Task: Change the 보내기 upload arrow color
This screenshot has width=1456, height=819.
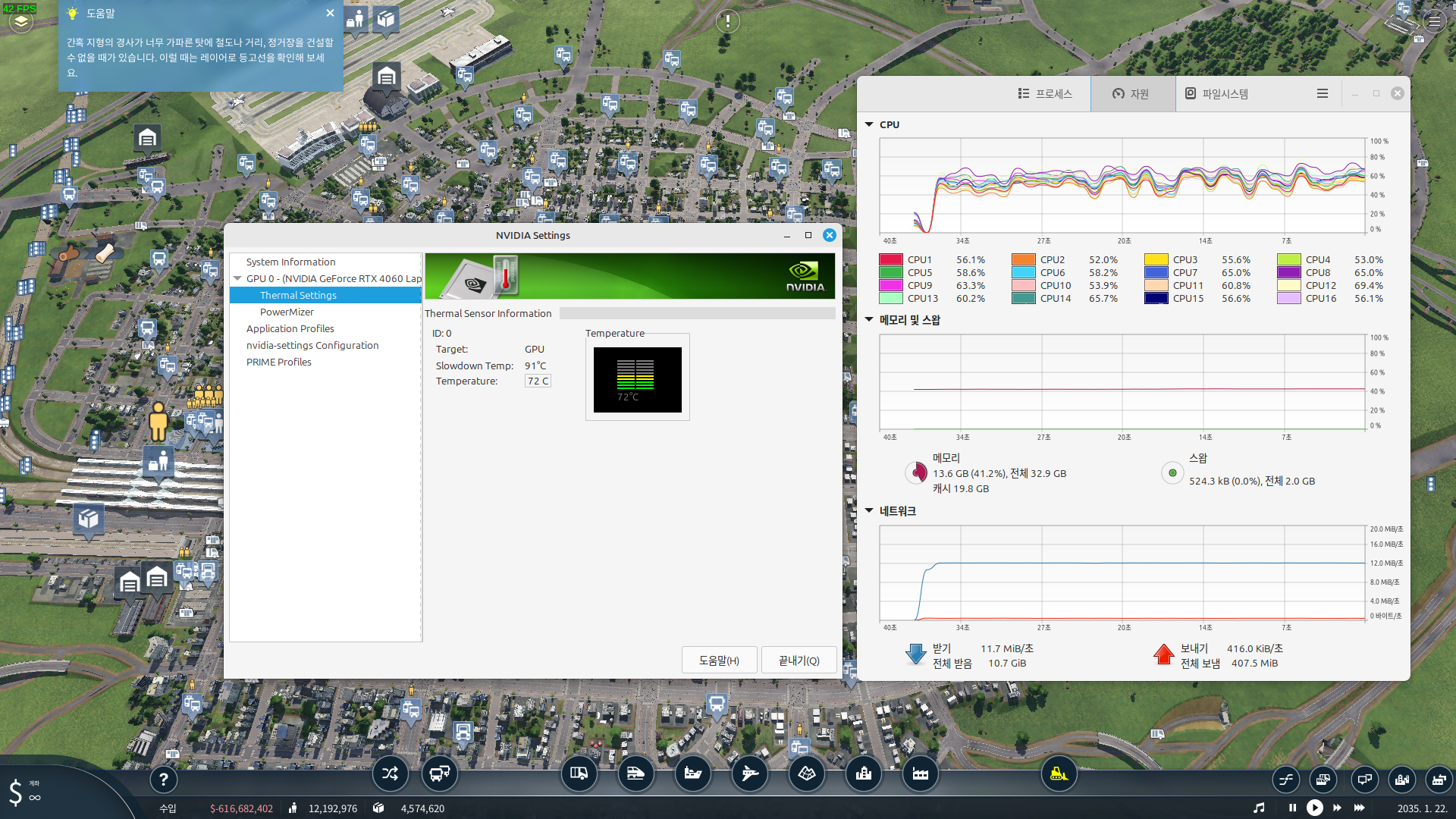Action: [1163, 654]
